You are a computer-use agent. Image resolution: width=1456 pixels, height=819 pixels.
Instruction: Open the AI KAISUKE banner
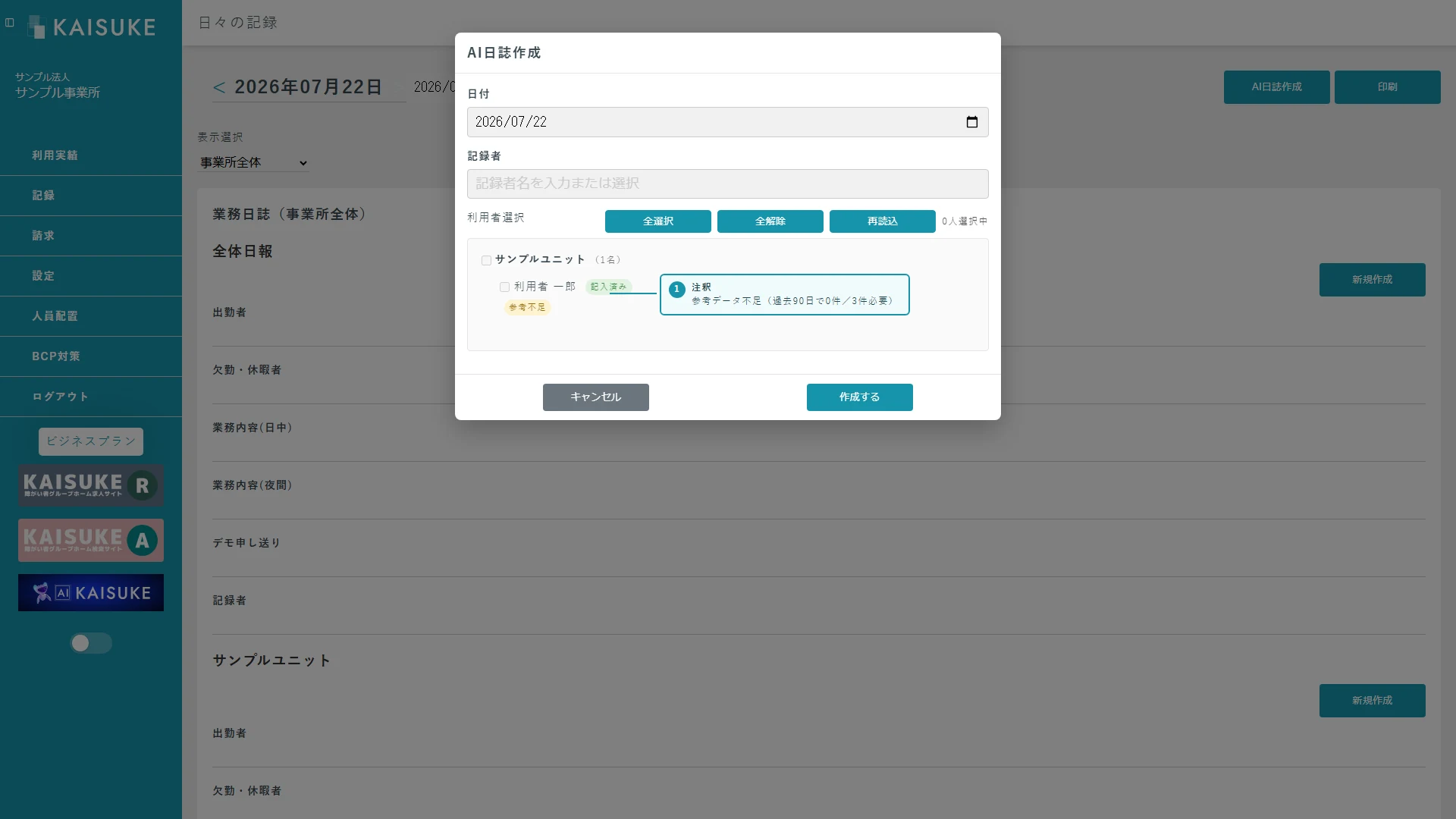point(91,592)
